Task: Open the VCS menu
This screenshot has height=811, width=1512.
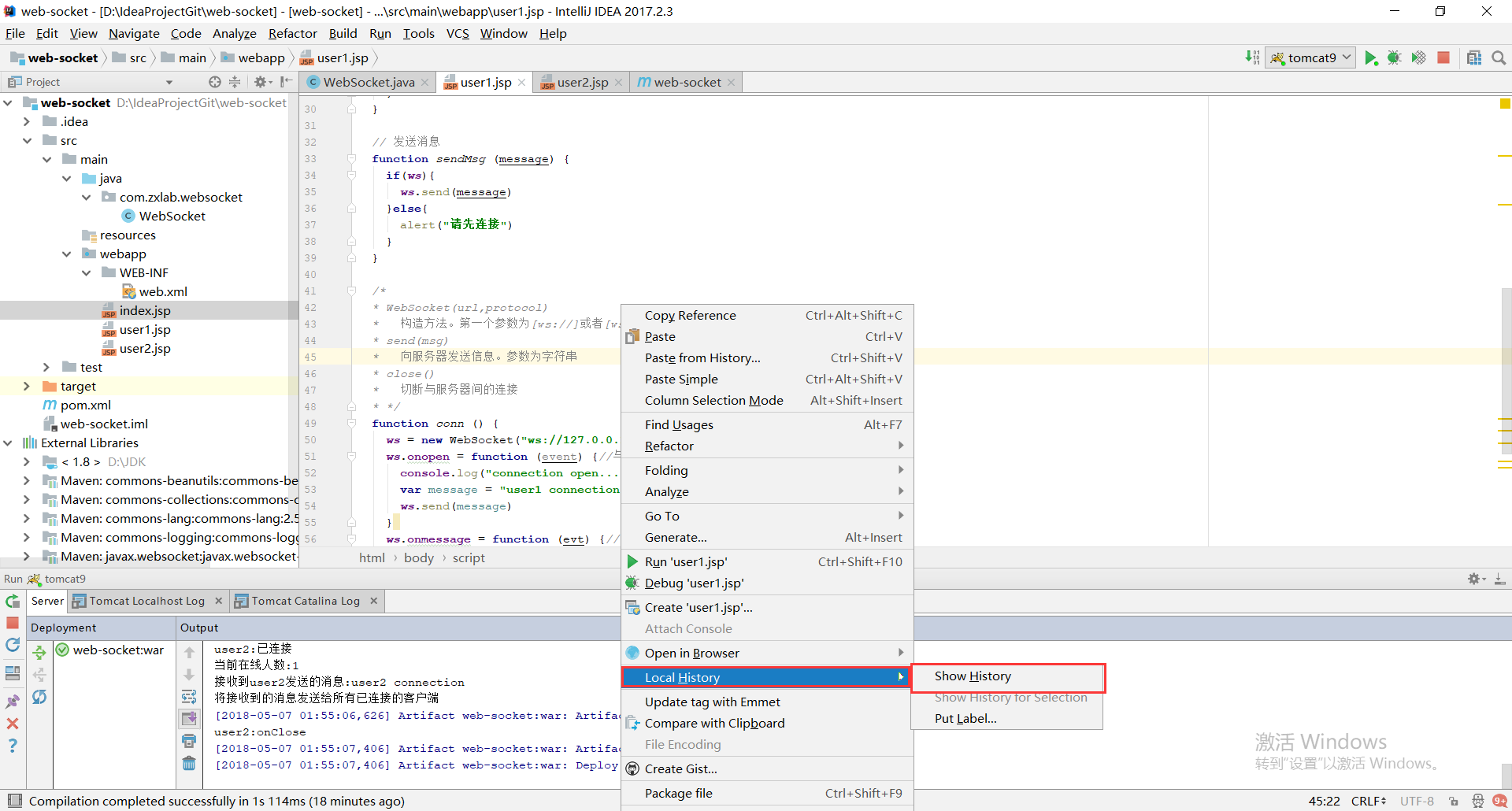Action: (458, 33)
